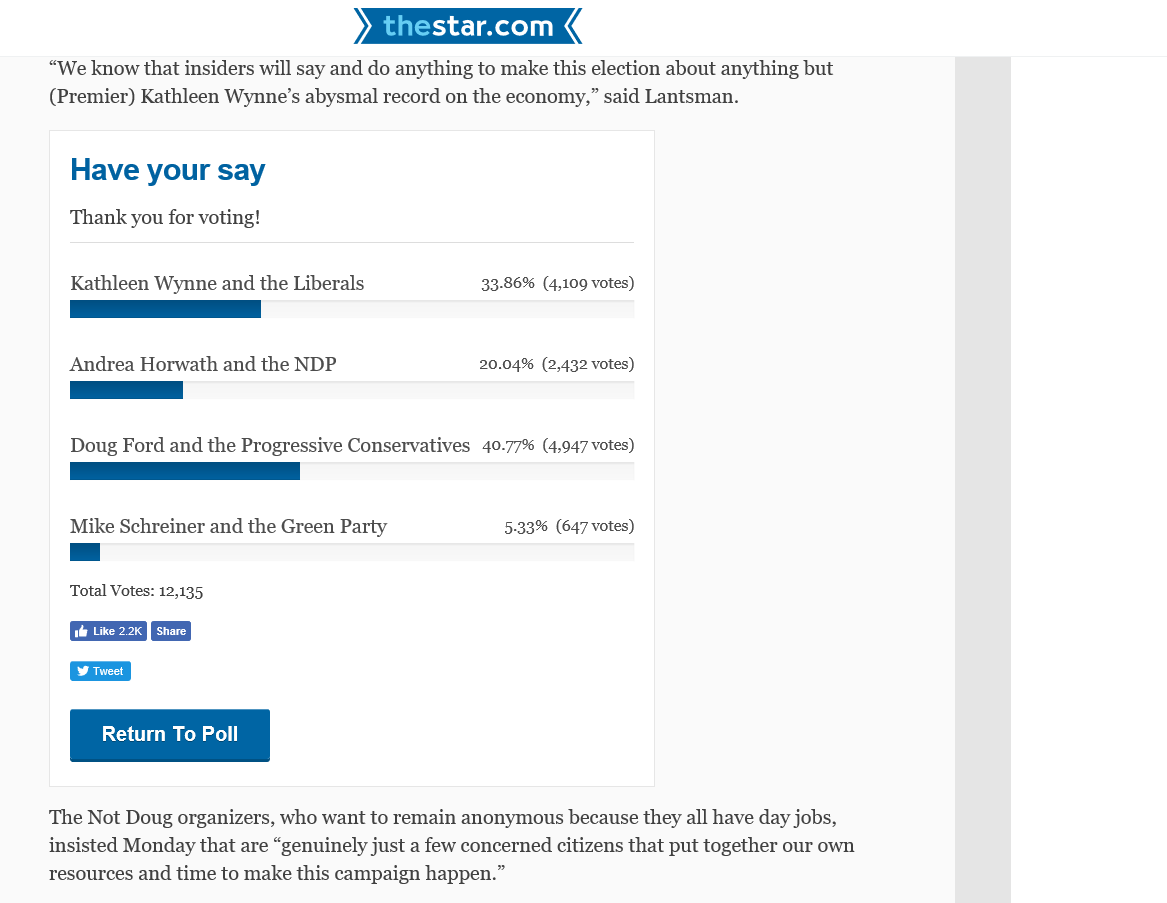
Task: Click the Andrea Horwath NDP results bar
Action: (352, 391)
